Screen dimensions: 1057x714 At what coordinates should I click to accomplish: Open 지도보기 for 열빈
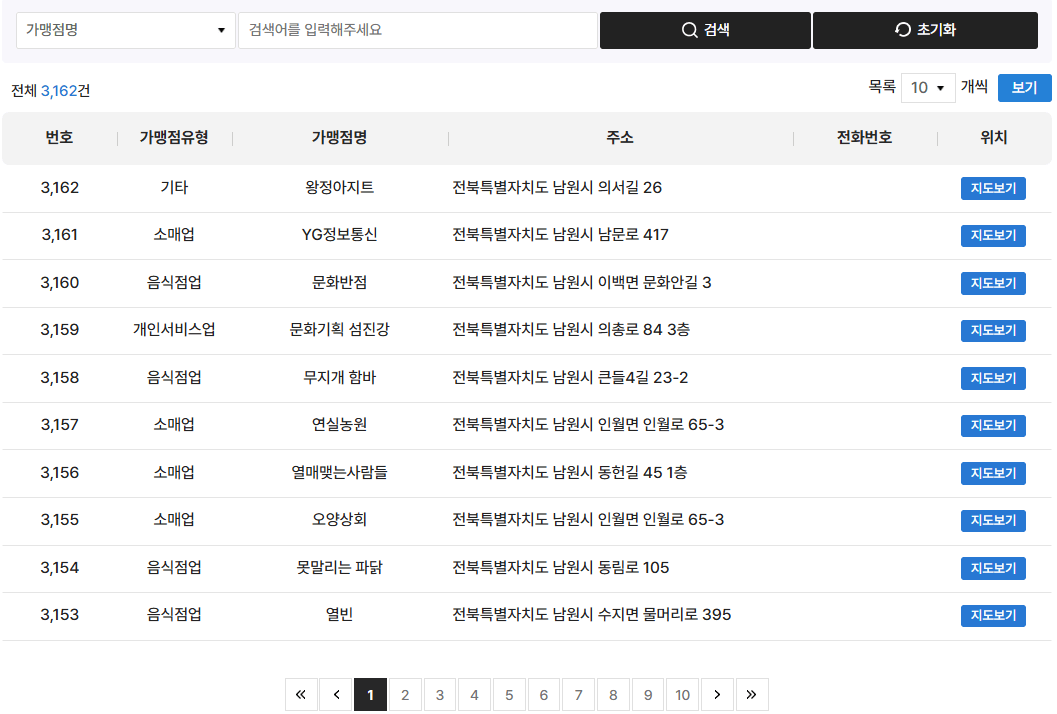coord(993,615)
